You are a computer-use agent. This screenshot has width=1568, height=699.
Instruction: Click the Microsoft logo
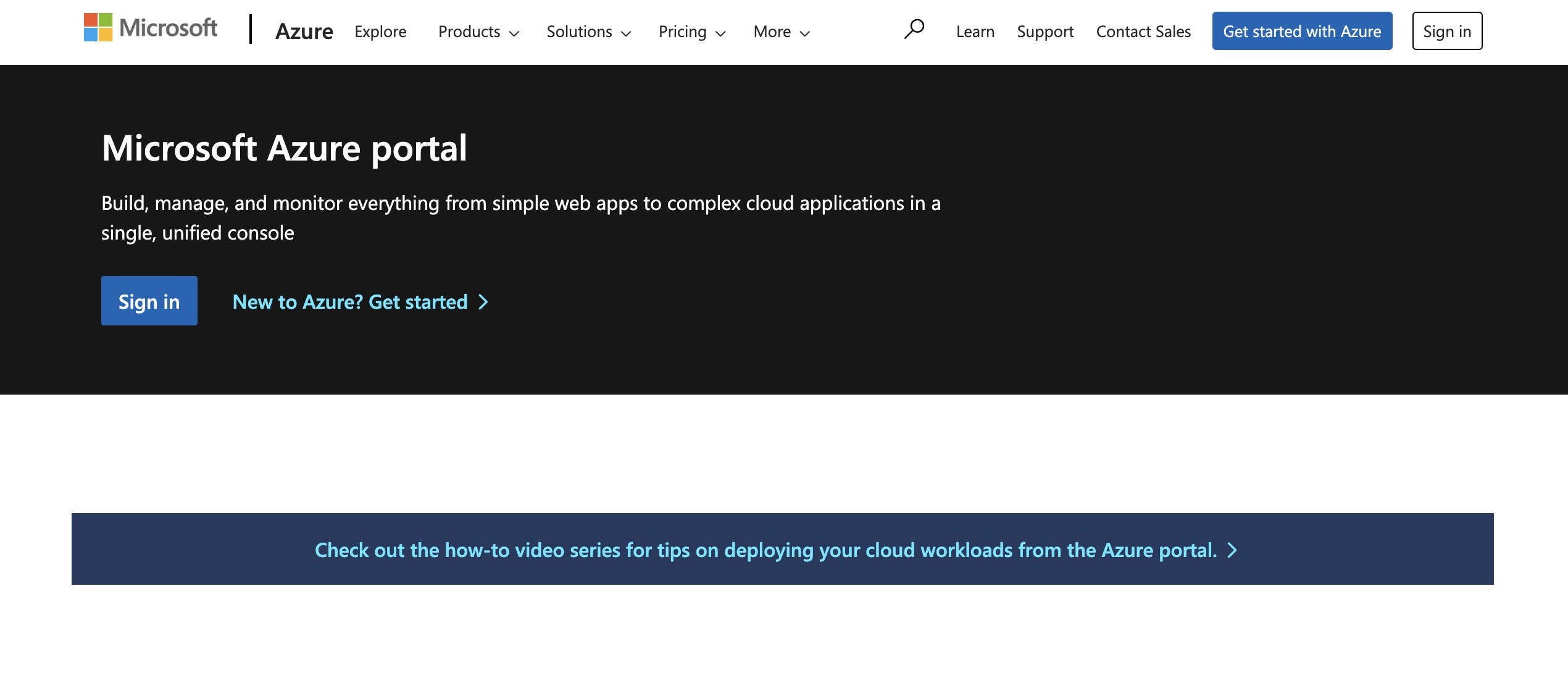pyautogui.click(x=151, y=28)
